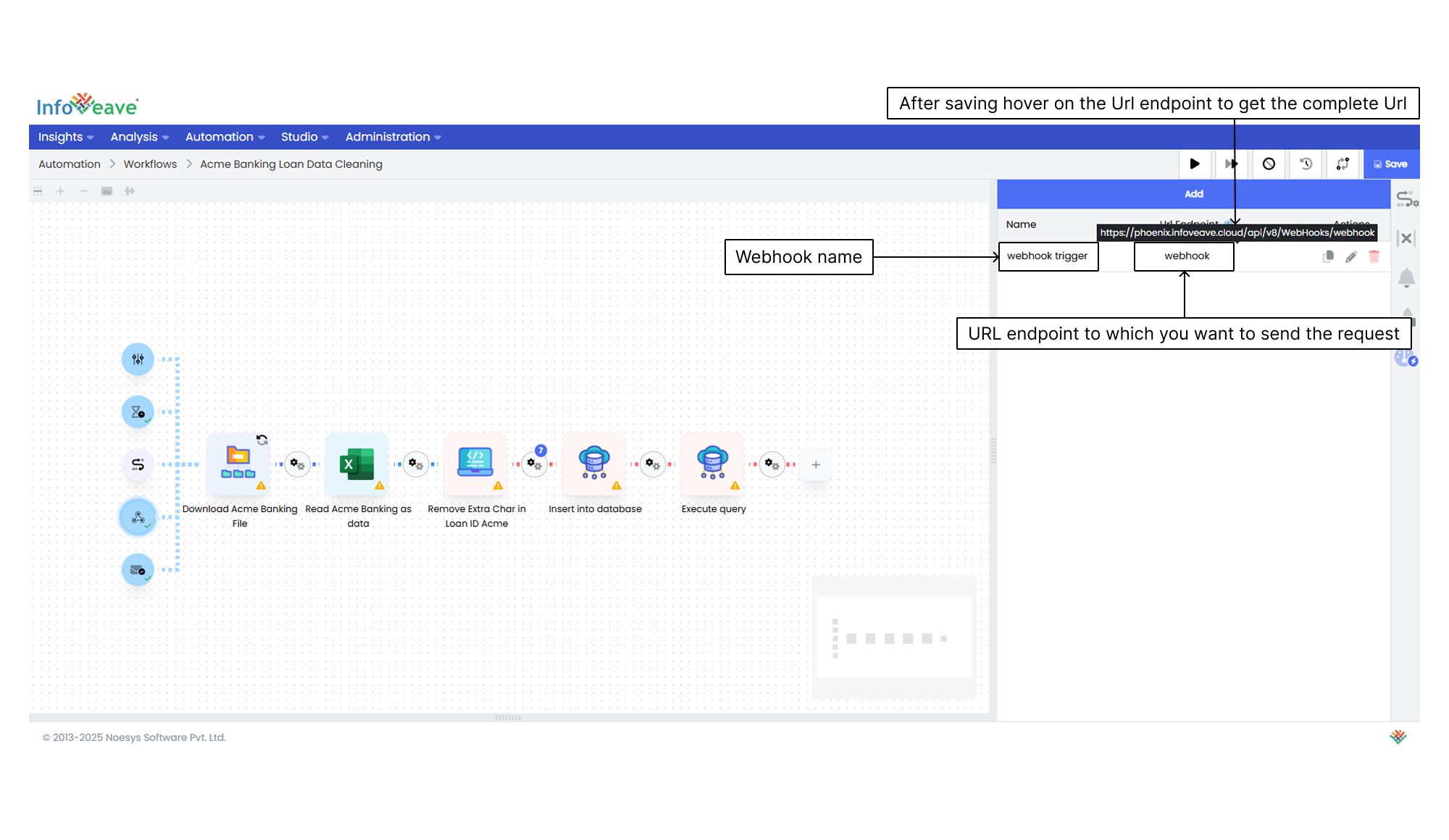Expand the Administration menu
The image size is (1449, 840).
click(x=393, y=137)
